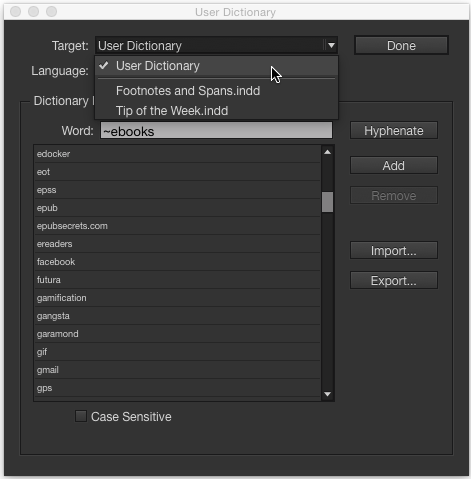The image size is (471, 479).
Task: Select "gangsta" in the word list
Action: (x=178, y=316)
